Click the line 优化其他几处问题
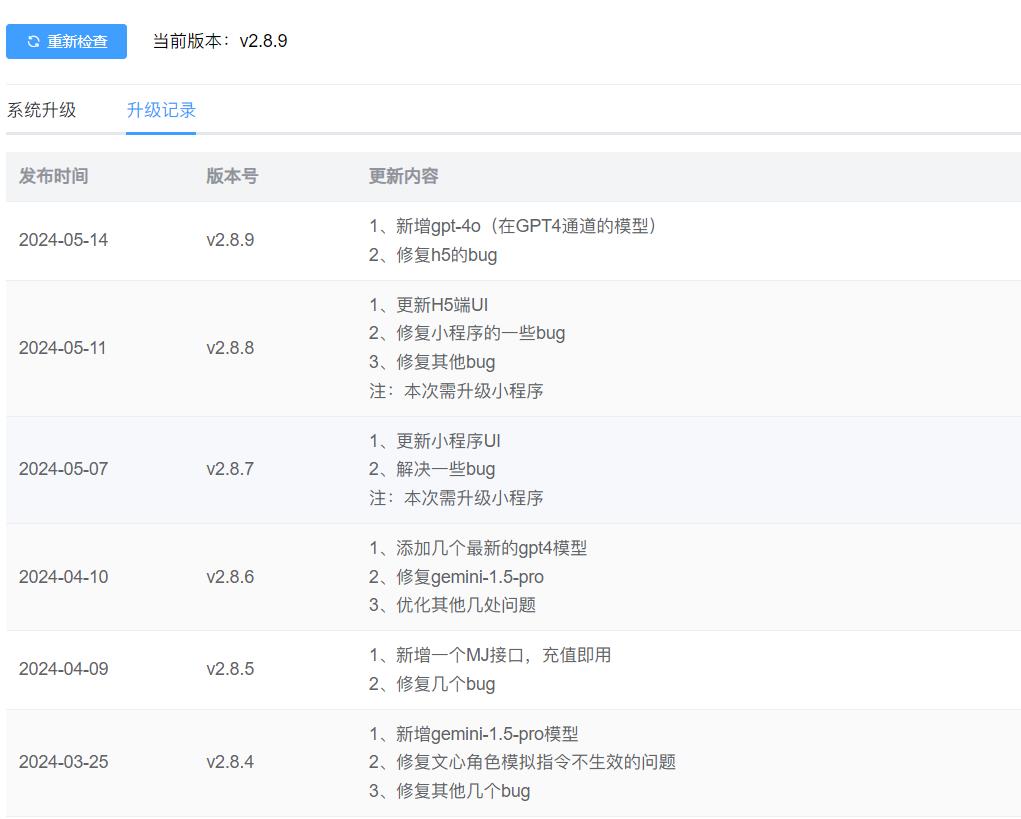Screen dimensions: 1021x819 [453, 605]
